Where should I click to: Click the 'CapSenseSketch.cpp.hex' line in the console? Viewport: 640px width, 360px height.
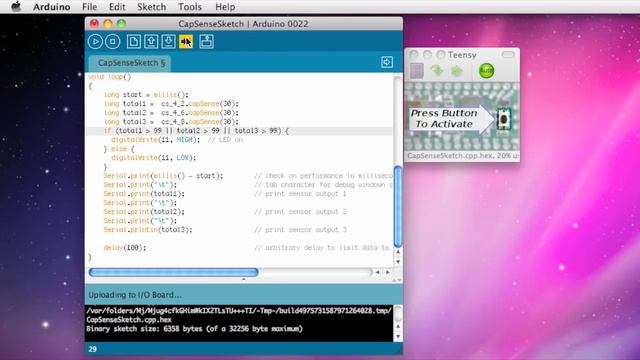coord(129,320)
